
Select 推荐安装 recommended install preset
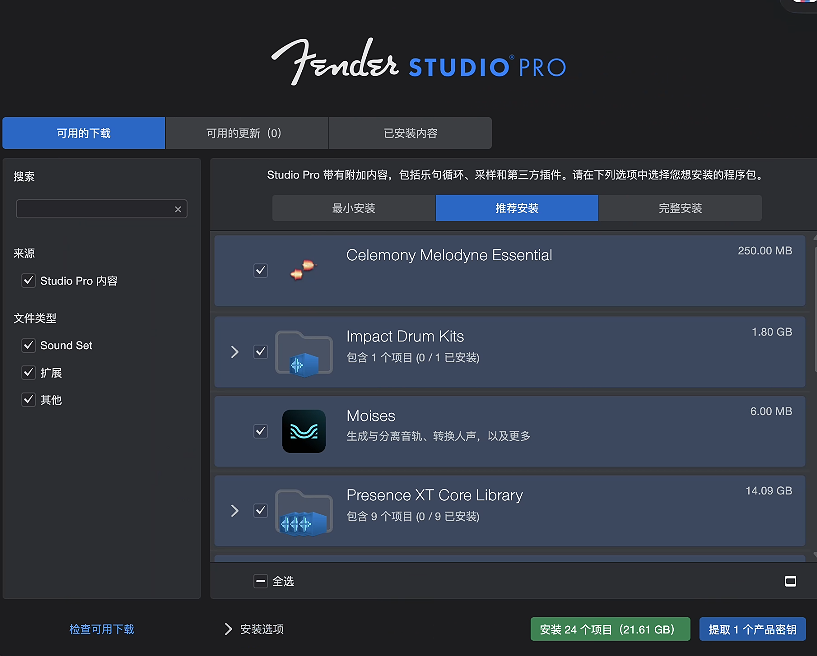(x=517, y=208)
